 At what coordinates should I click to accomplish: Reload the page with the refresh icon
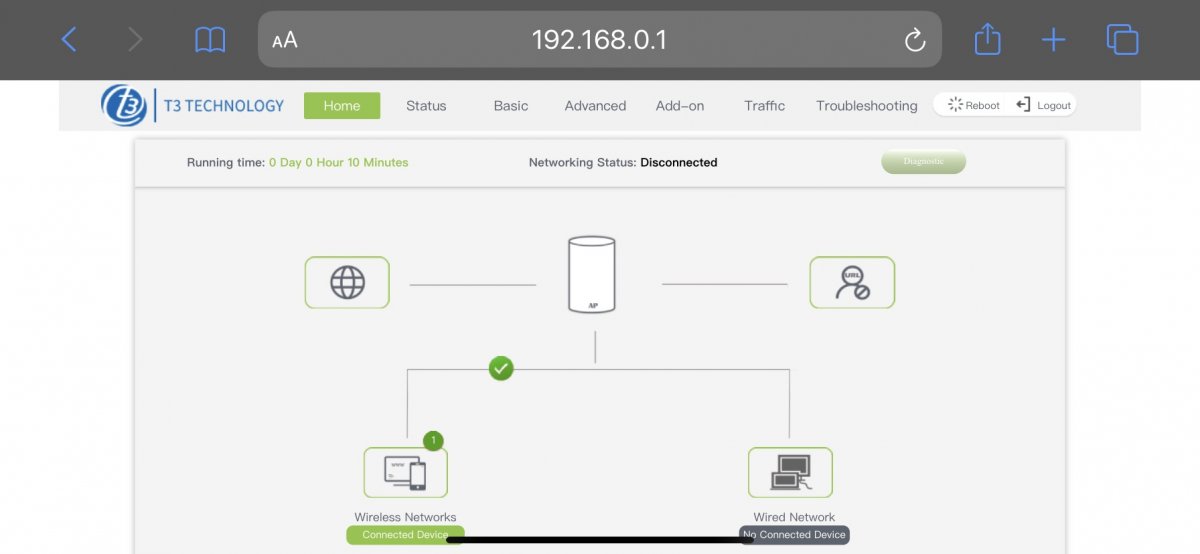pos(914,40)
